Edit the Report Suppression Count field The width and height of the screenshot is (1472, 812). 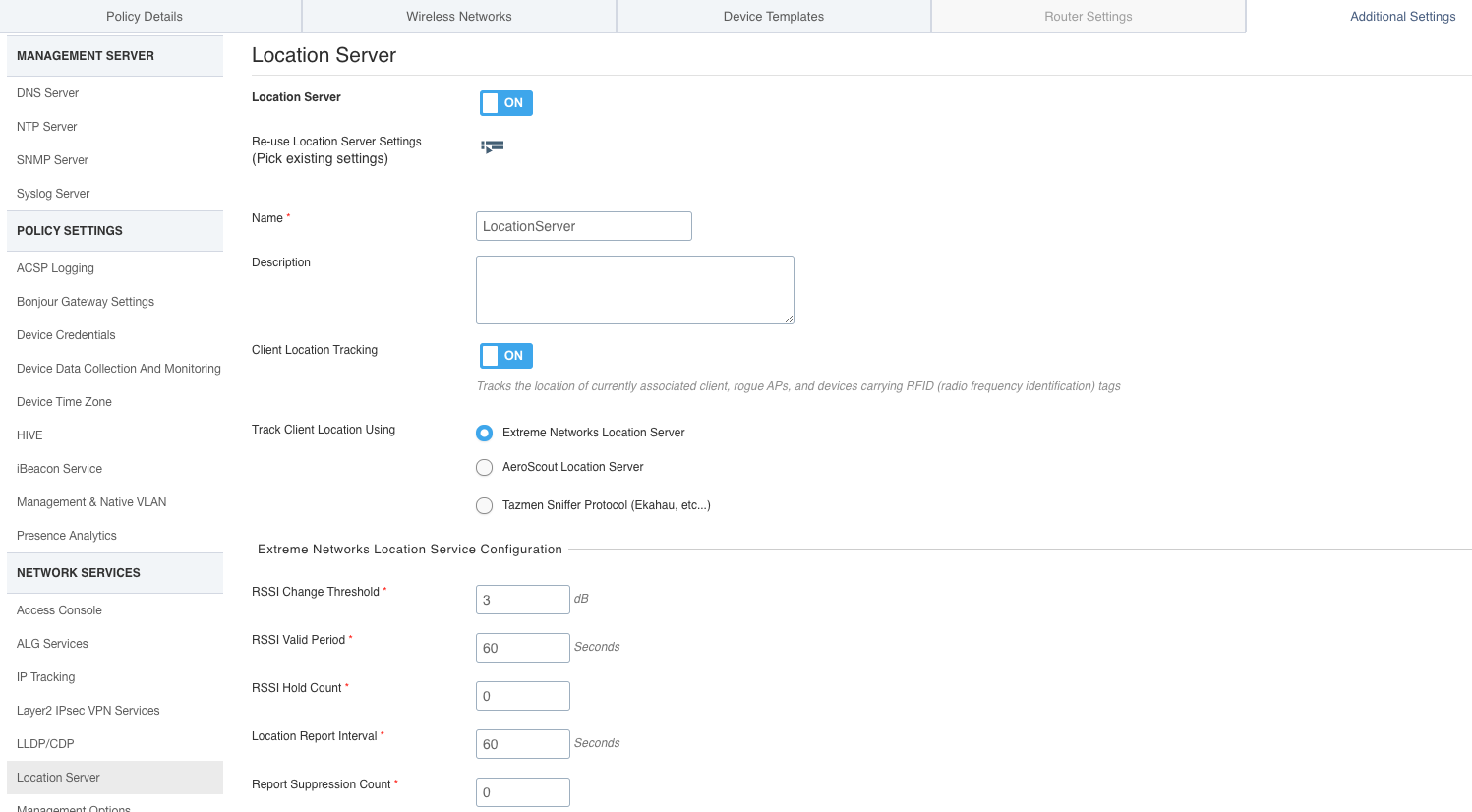523,792
